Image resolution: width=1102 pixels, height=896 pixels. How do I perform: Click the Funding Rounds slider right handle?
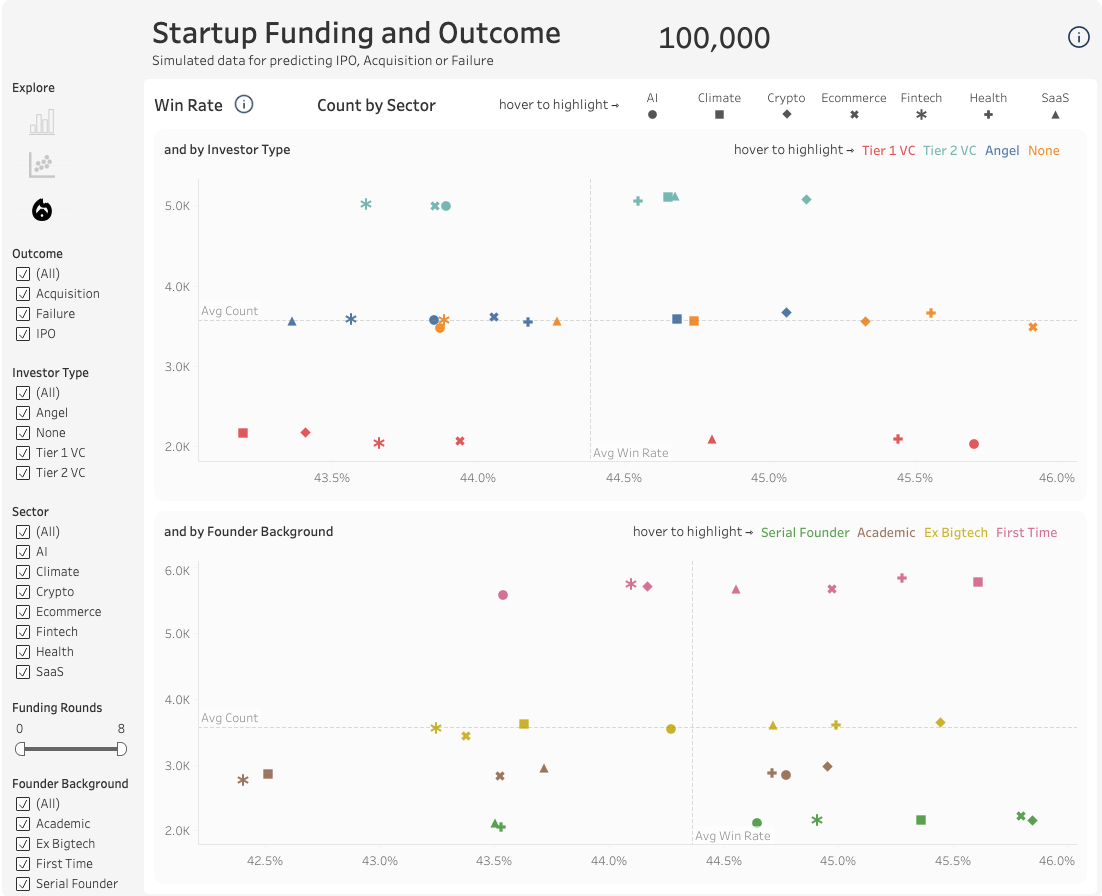point(122,749)
